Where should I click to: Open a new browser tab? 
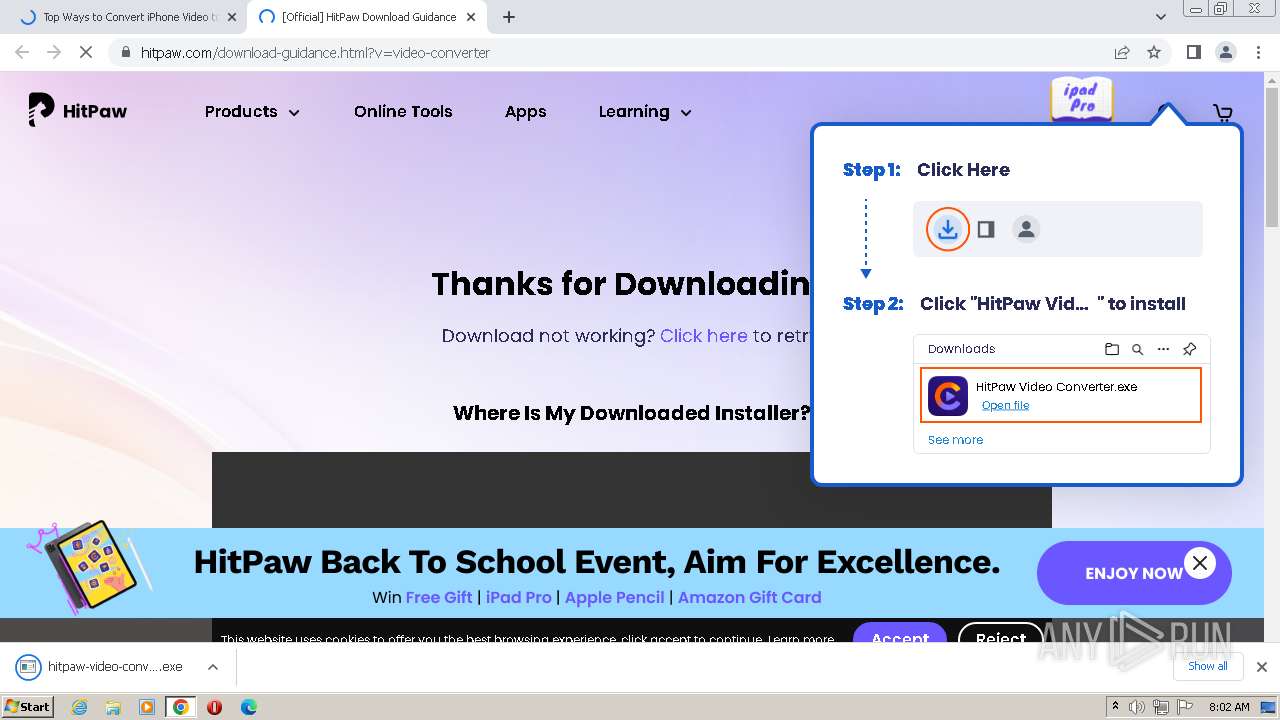tap(509, 17)
